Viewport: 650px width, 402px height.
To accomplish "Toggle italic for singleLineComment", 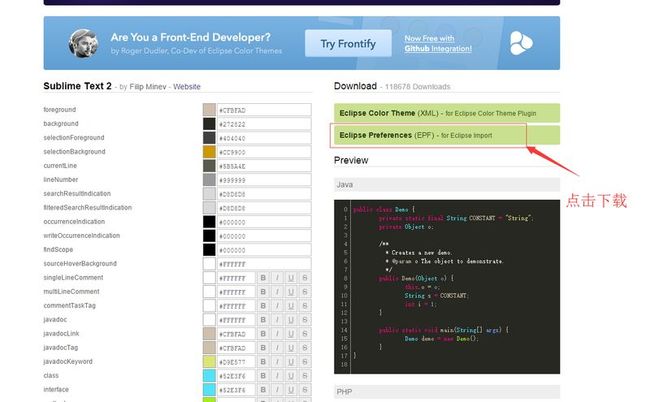I will (277, 278).
